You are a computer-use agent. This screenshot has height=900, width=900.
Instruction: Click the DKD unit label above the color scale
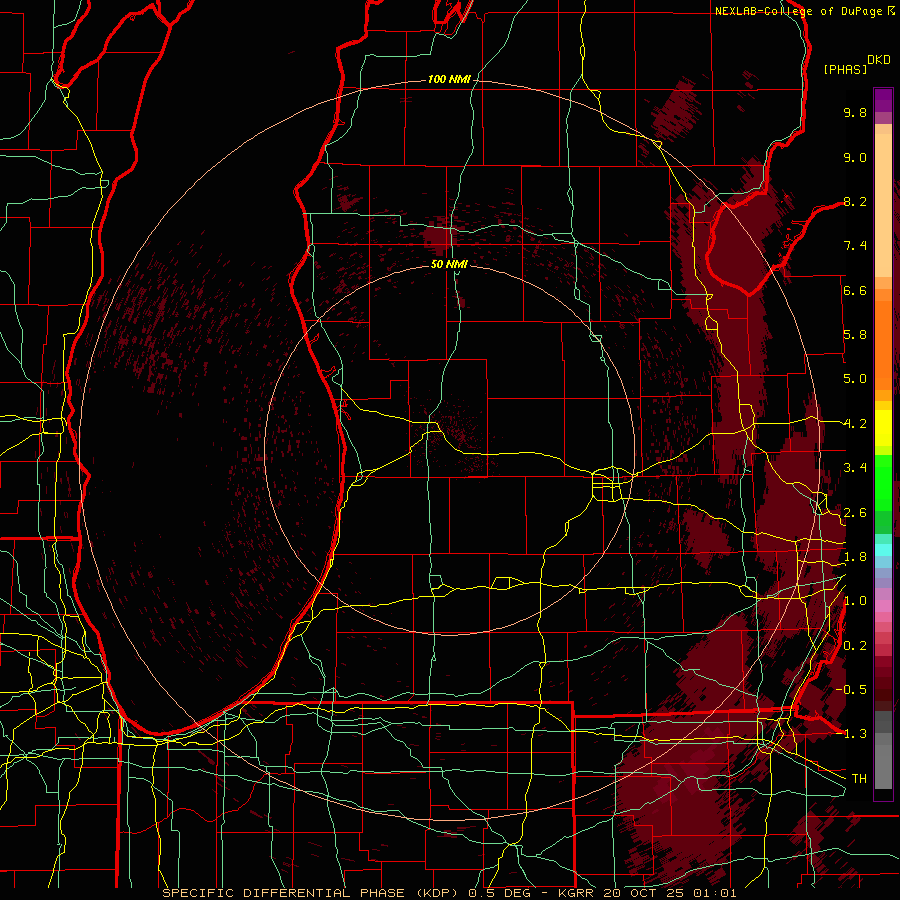pyautogui.click(x=879, y=60)
